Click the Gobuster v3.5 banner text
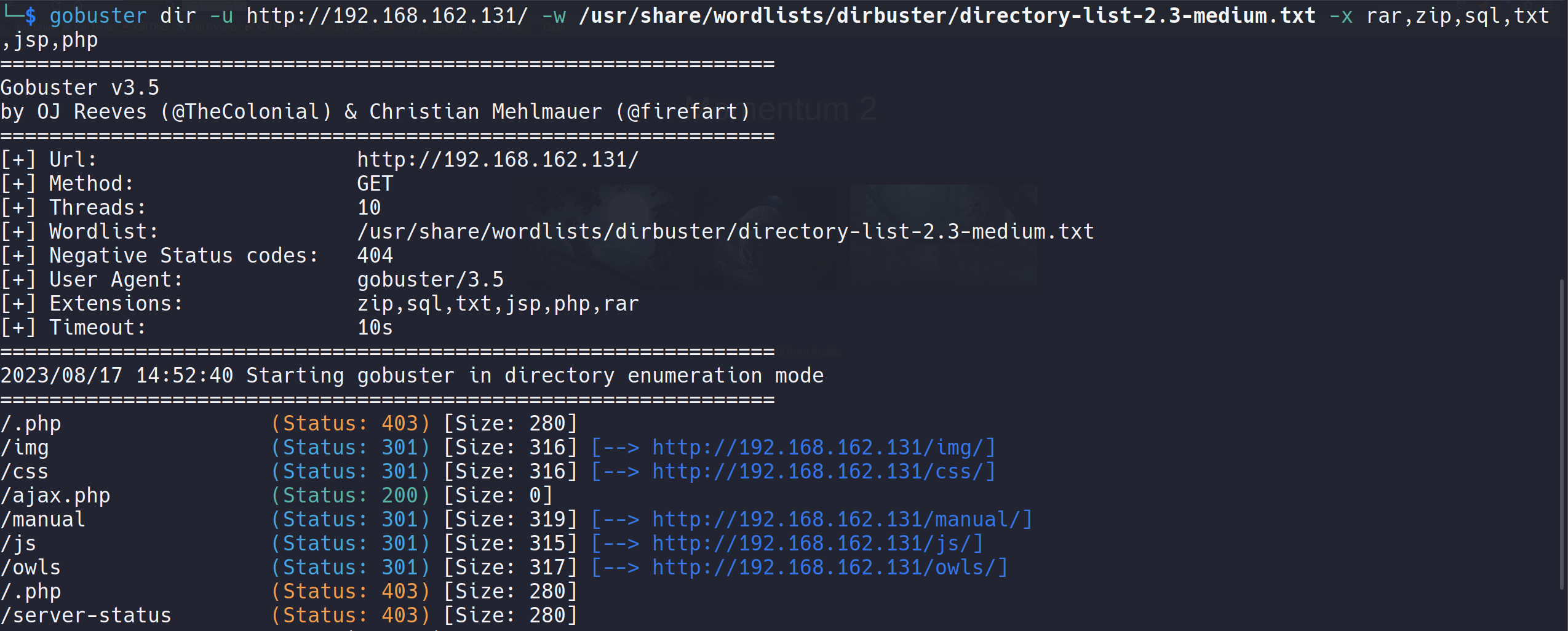1568x631 pixels. [80, 88]
